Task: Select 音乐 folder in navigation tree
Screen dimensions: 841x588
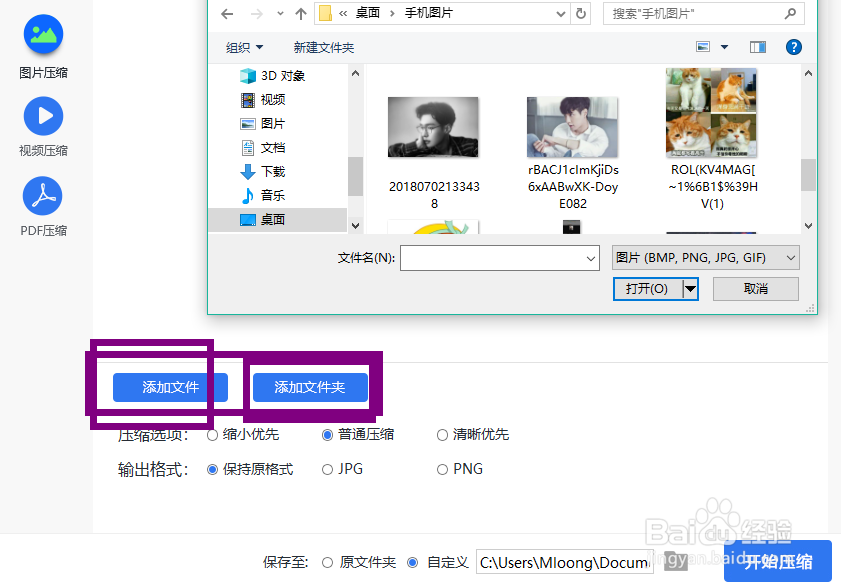Action: point(263,195)
